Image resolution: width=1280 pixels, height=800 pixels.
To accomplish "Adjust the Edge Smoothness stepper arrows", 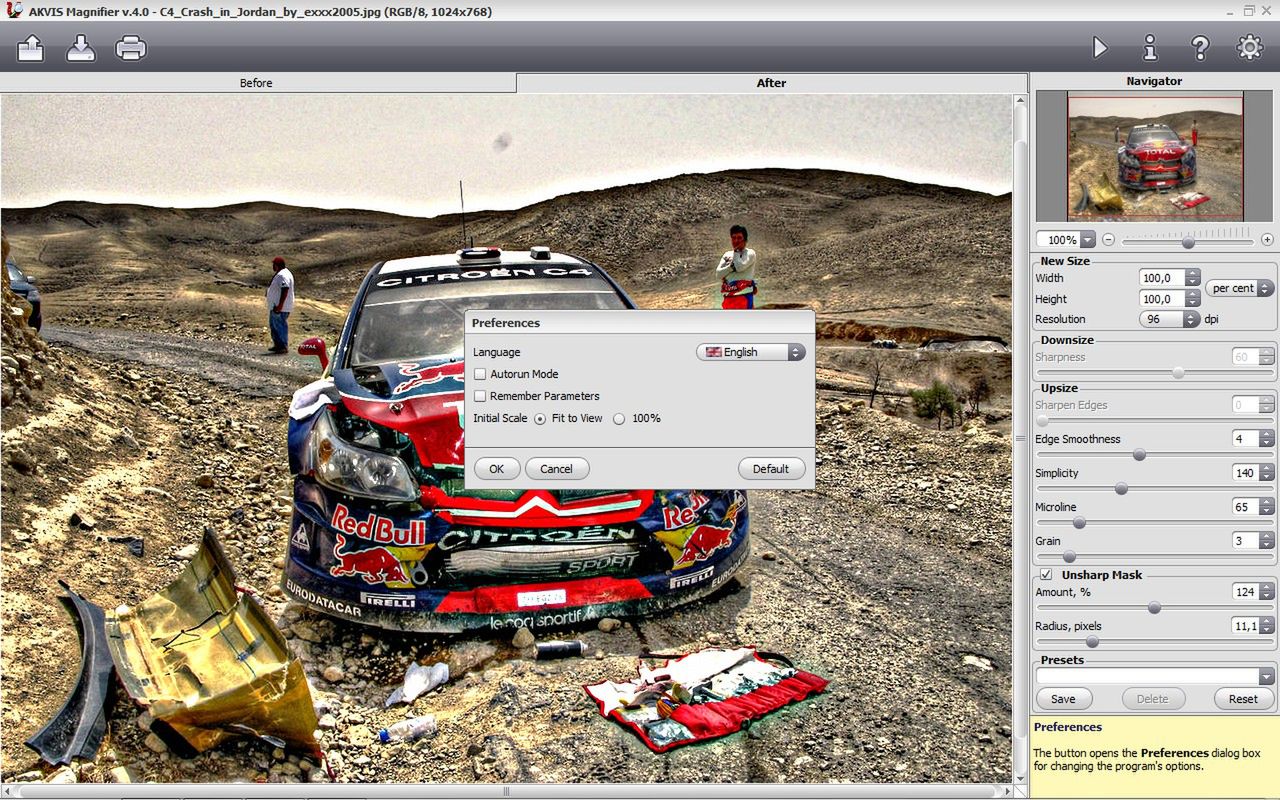I will [1267, 439].
